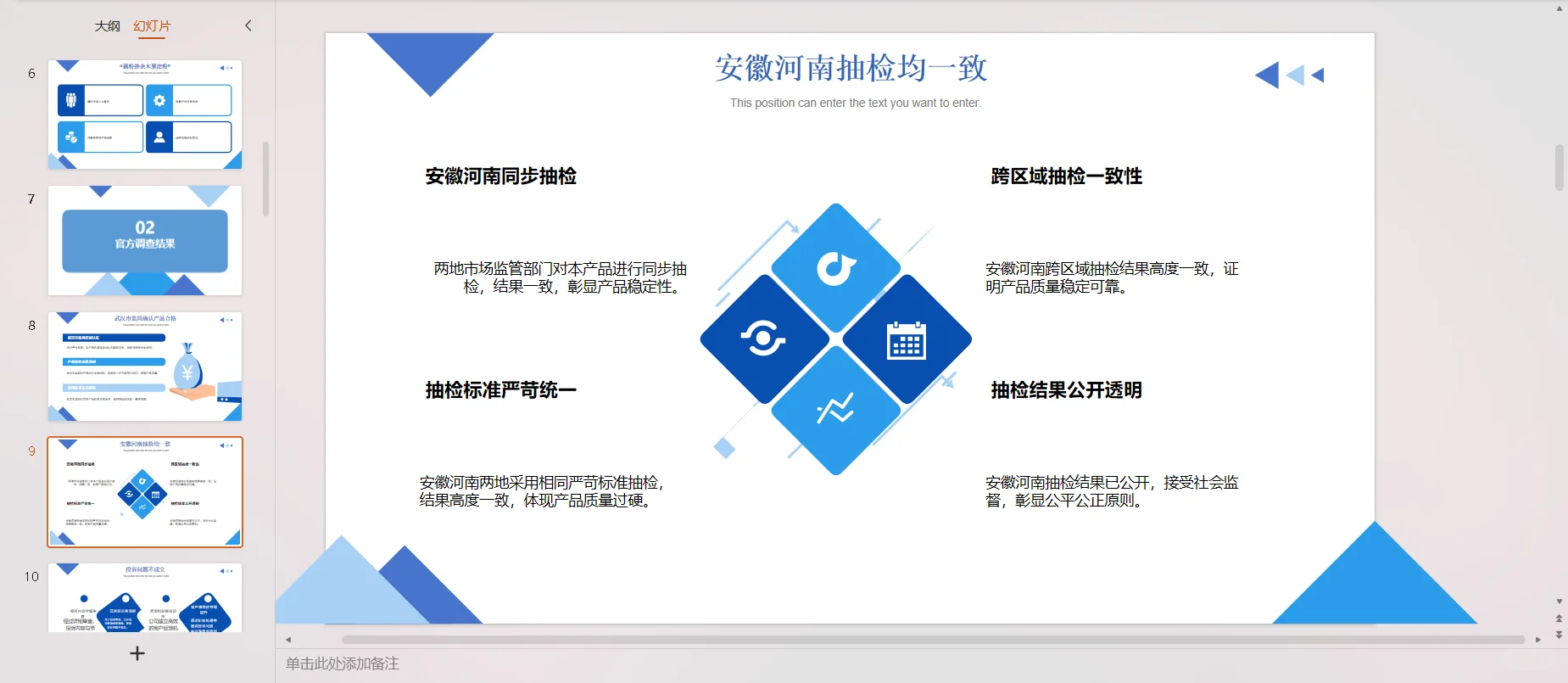Select slide 7 thumbnail '02 官方调查结果'
1568x683 pixels.
pos(145,240)
